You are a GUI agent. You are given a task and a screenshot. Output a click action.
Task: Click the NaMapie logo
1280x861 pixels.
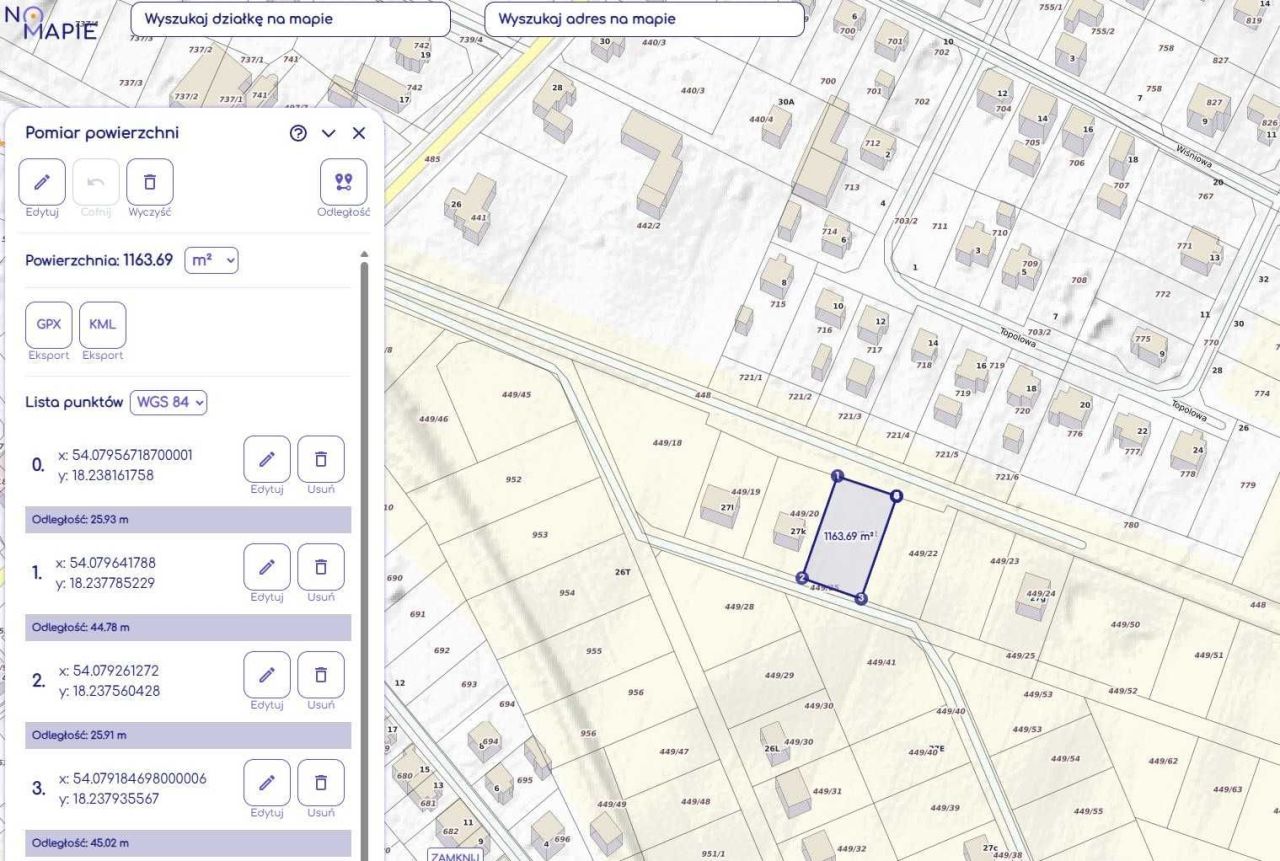point(52,22)
